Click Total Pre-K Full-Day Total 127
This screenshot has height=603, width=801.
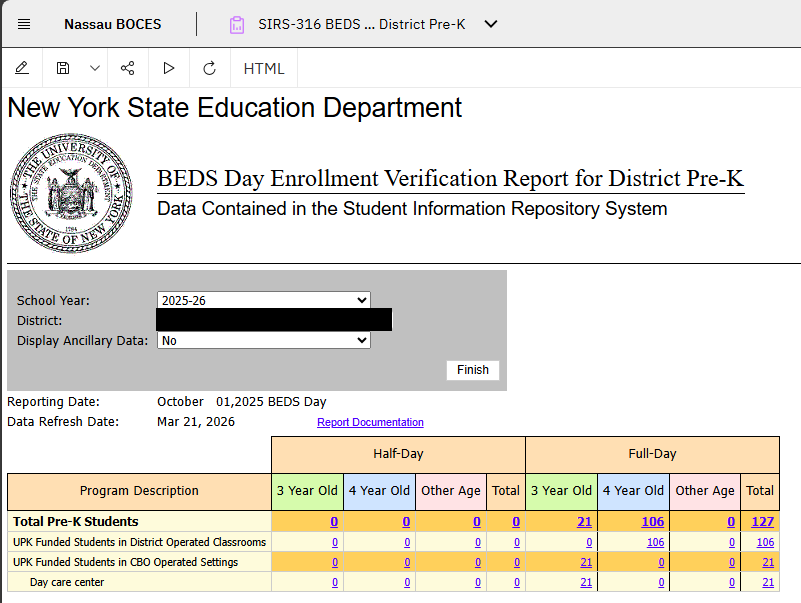click(763, 522)
